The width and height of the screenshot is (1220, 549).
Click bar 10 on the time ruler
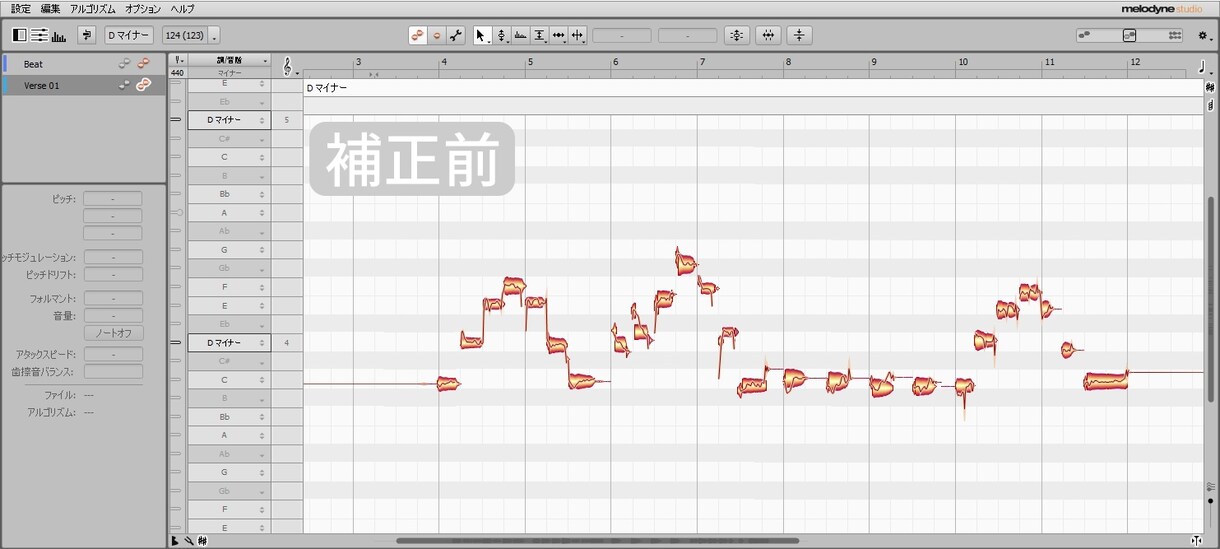[x=963, y=62]
